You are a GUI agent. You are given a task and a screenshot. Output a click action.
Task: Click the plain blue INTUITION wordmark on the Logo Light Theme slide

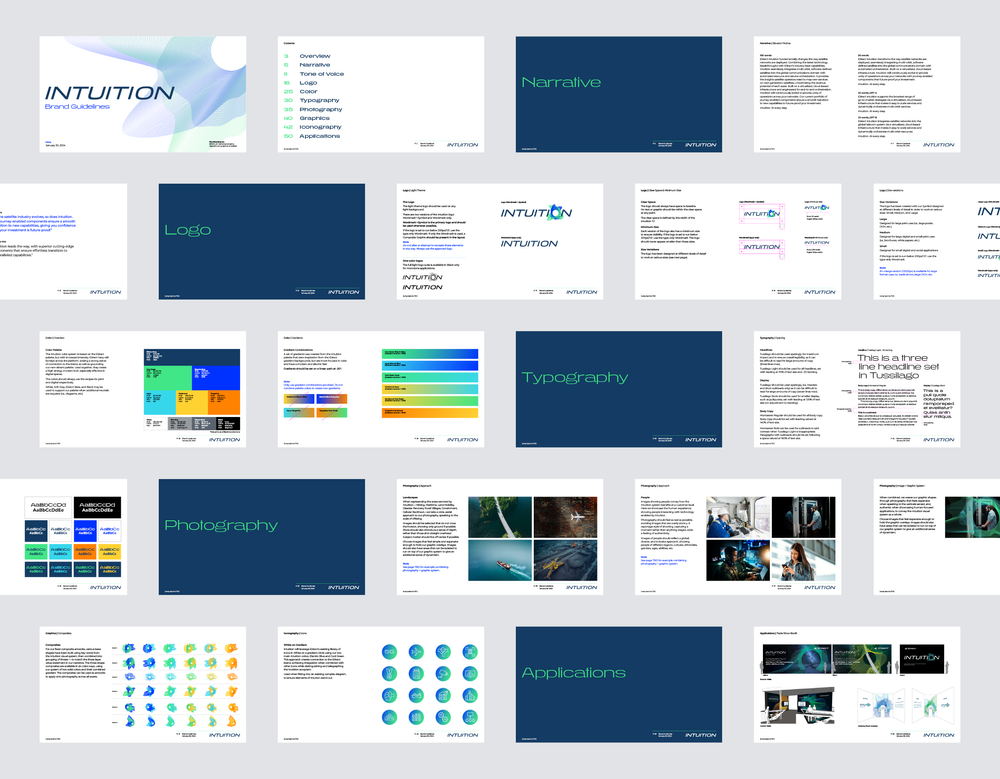click(529, 244)
